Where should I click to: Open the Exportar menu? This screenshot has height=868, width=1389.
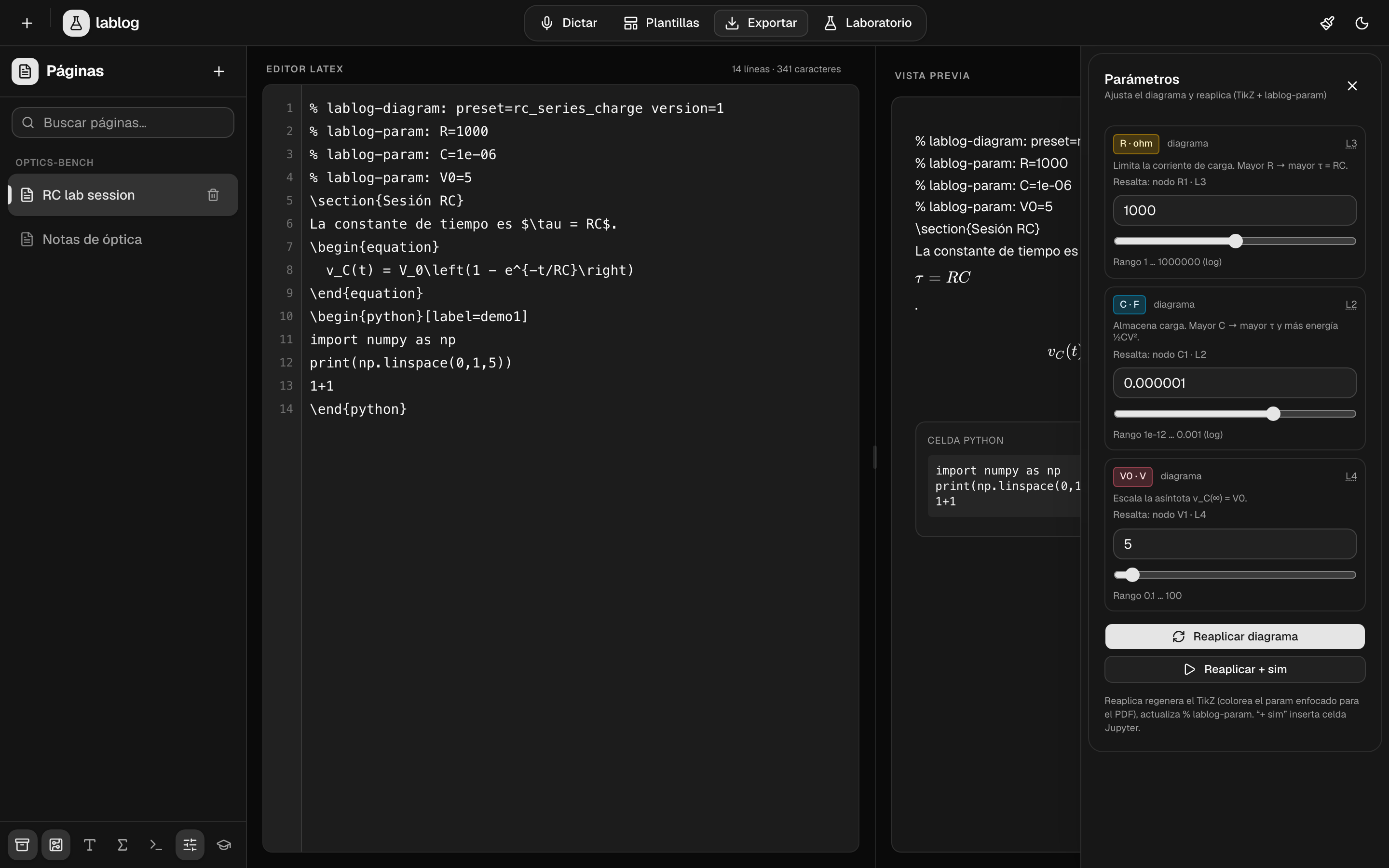(x=761, y=23)
